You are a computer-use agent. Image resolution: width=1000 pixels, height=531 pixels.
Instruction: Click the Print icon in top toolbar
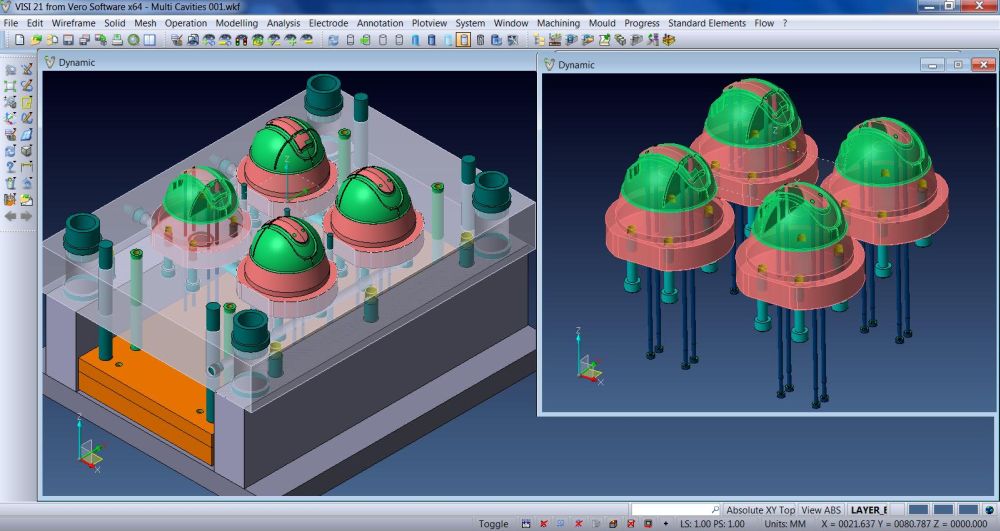pyautogui.click(x=117, y=40)
